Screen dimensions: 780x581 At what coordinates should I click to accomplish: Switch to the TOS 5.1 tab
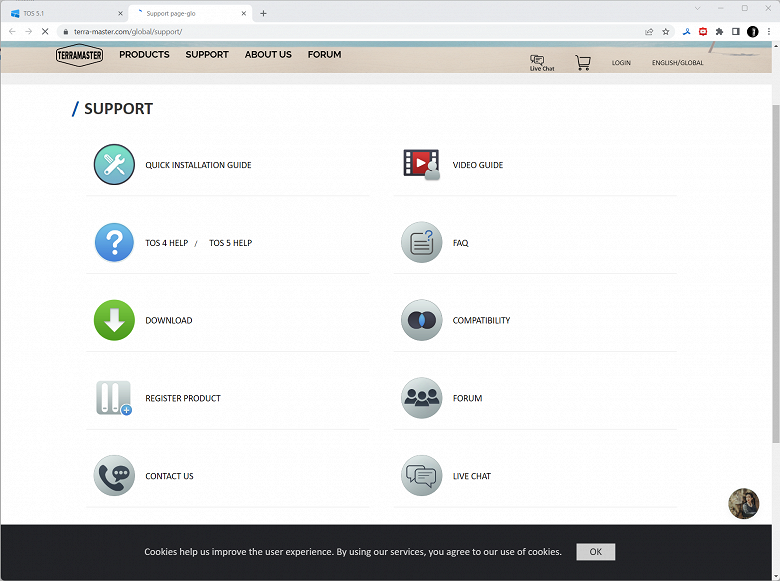[x=65, y=13]
